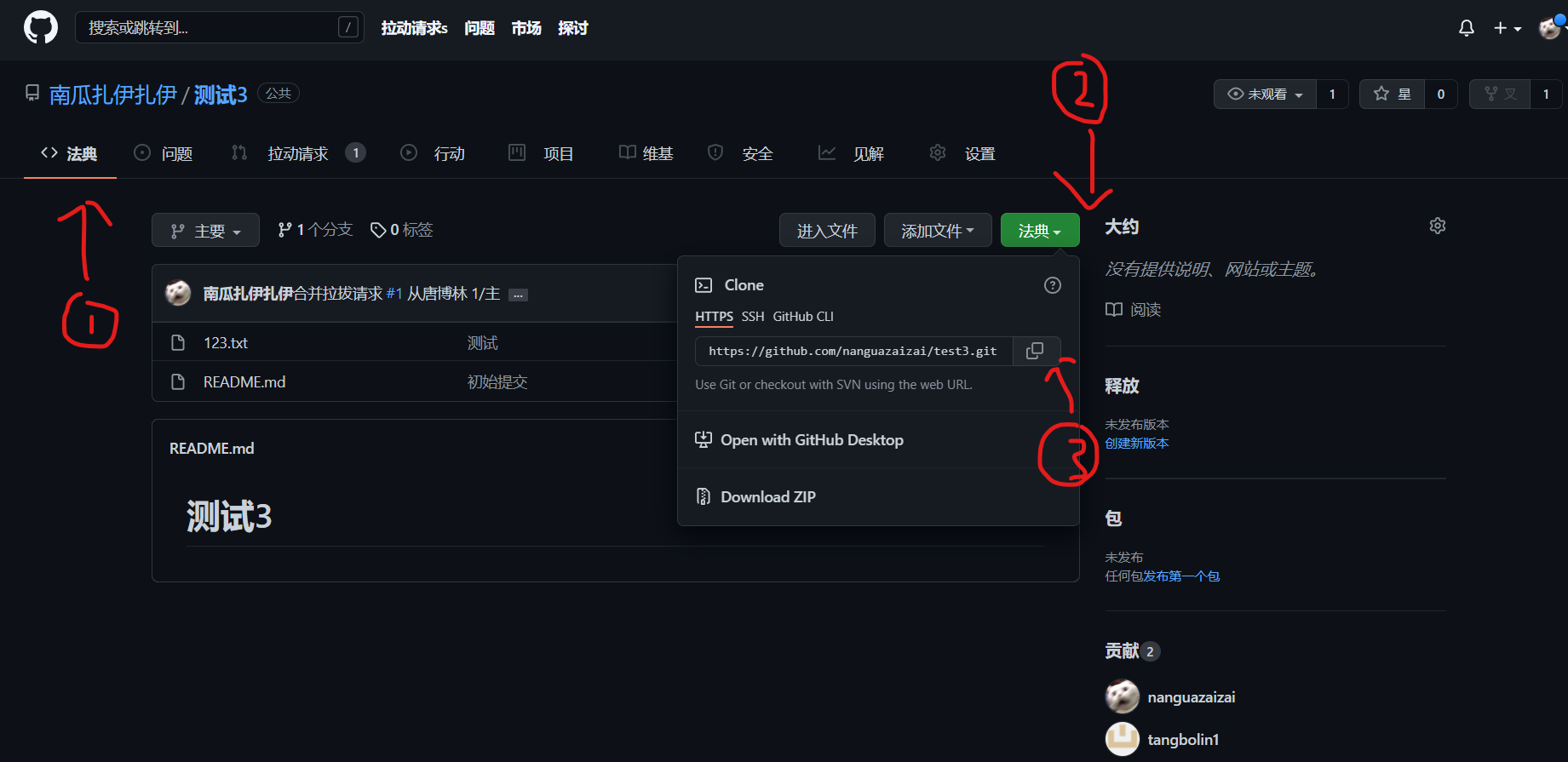Switch to the 拉动请求 repository tab
Screen dimensions: 1568x762
(298, 153)
